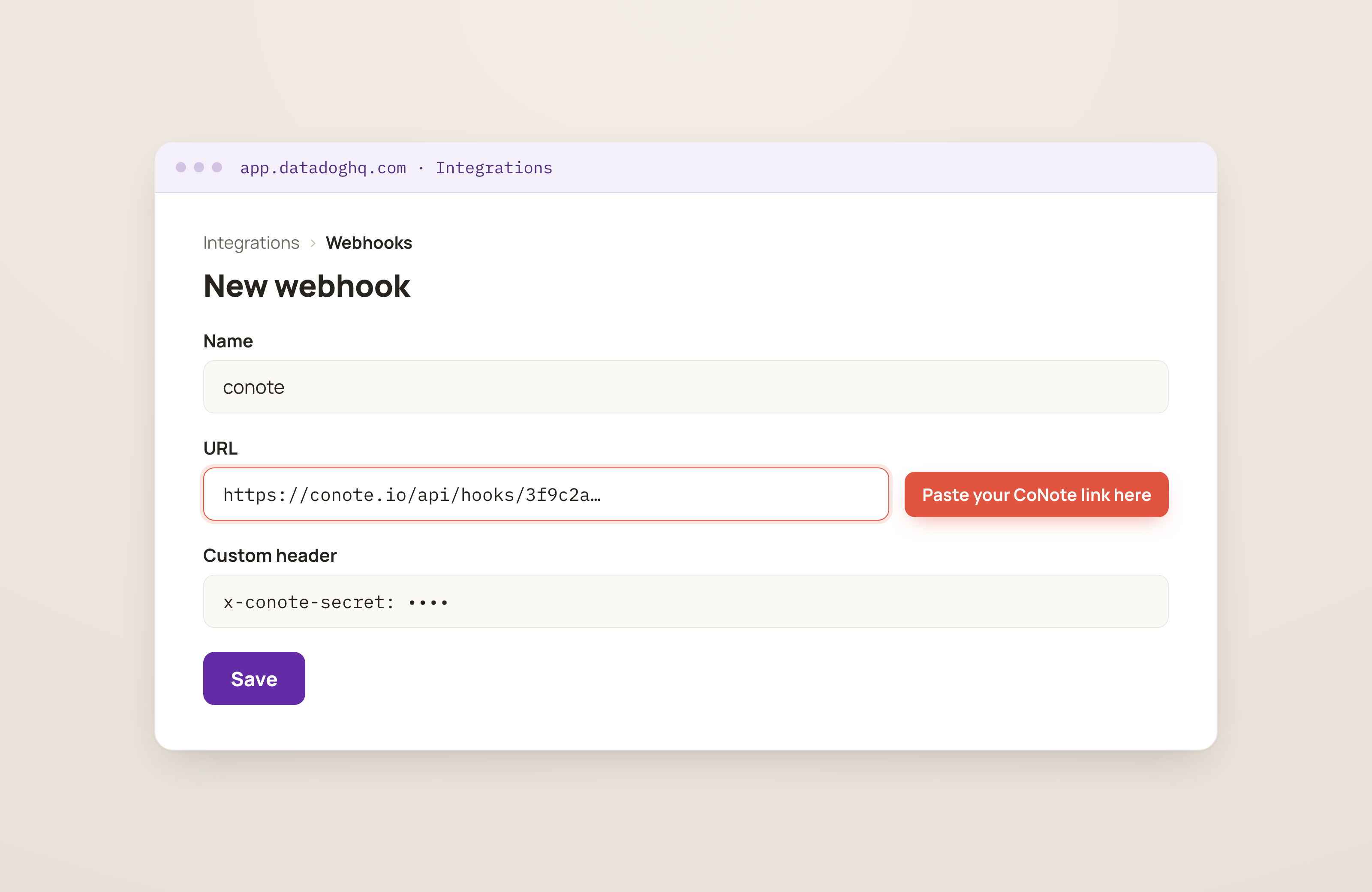Click the app.datadoghq.com address text
The width and height of the screenshot is (1372, 892).
coord(323,168)
